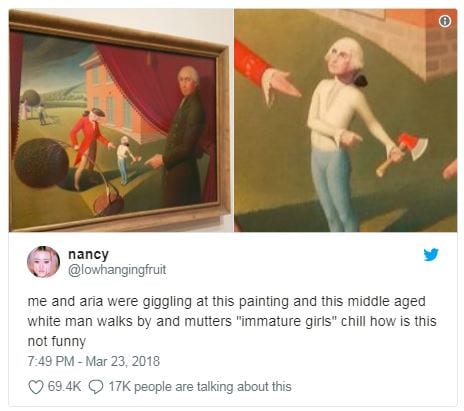Open the 7:49 PM - Mar 23, 2018 timestamp
Viewport: 464px width, 411px height.
[x=94, y=361]
